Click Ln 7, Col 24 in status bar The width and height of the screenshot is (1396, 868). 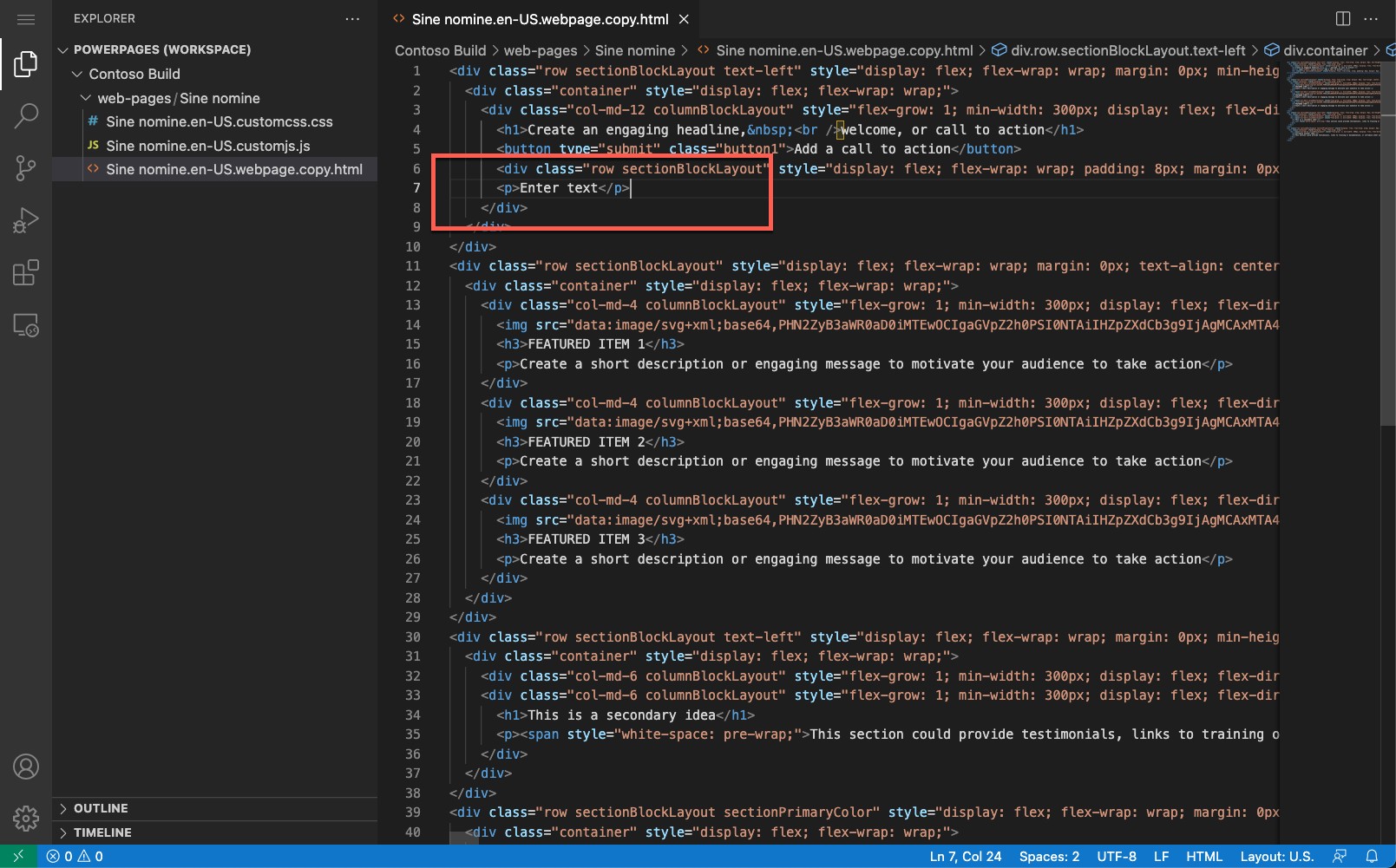[x=965, y=856]
